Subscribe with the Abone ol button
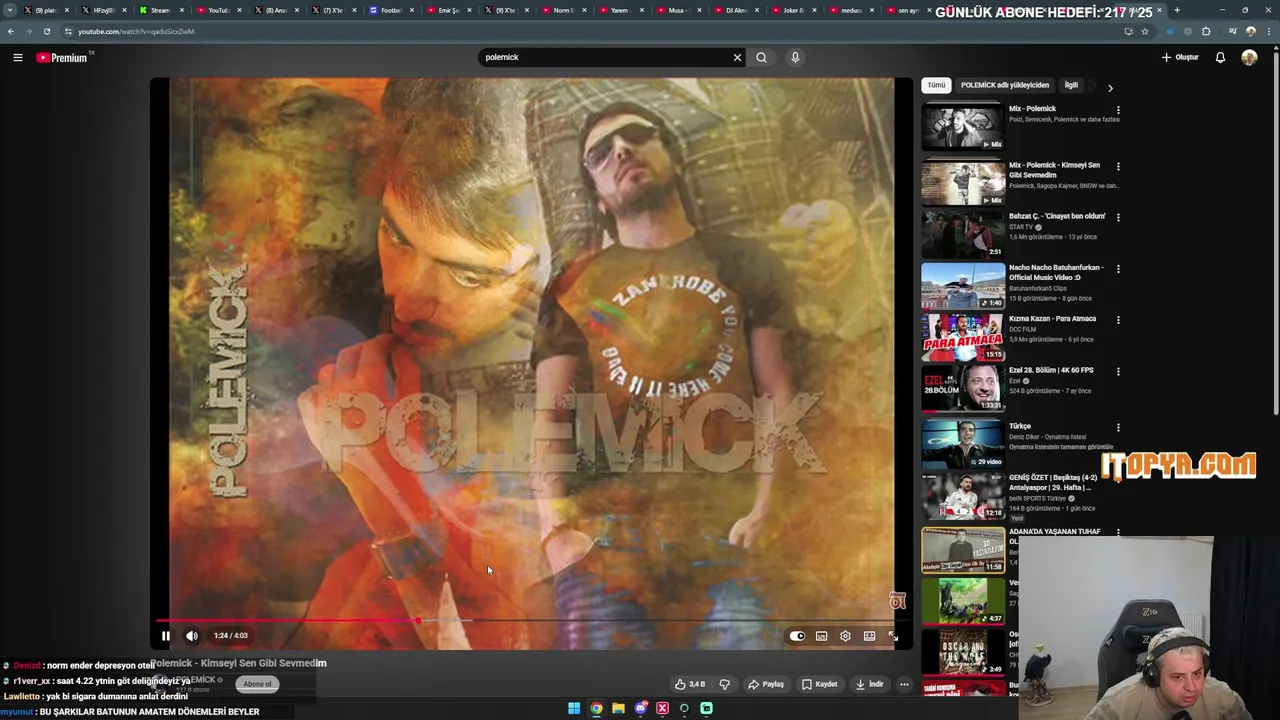 tap(257, 684)
